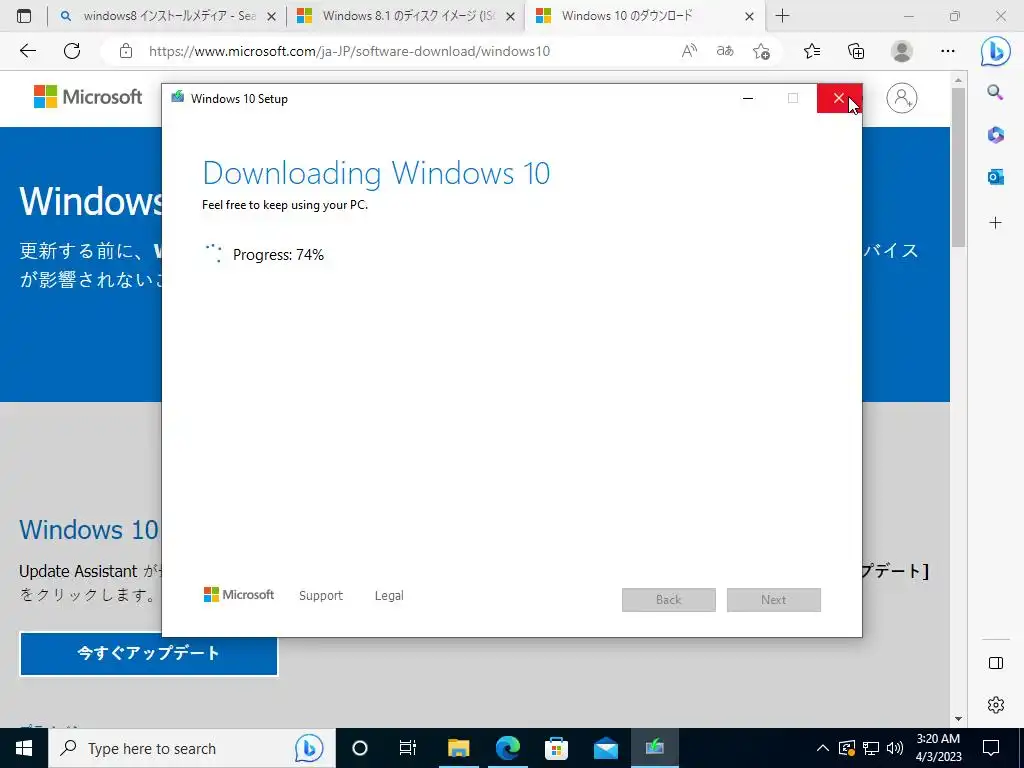Image resolution: width=1024 pixels, height=768 pixels.
Task: Go back to the previous page
Action: click(x=28, y=51)
